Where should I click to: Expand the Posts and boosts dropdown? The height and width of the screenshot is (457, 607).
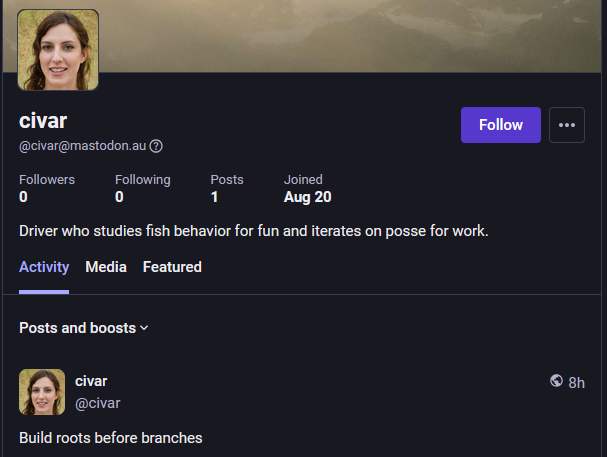[84, 328]
